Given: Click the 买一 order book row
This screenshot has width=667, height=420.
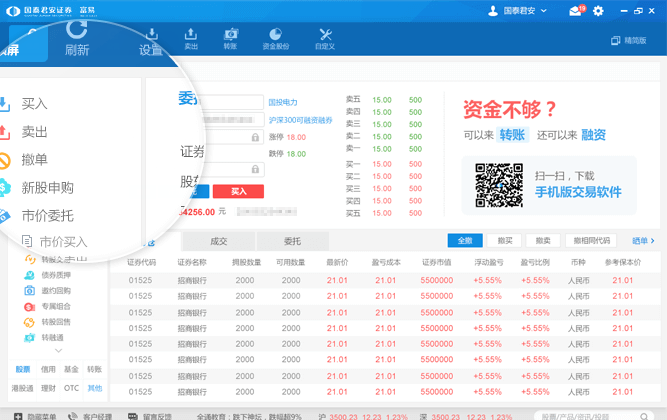Looking at the screenshot, I should click(384, 164).
